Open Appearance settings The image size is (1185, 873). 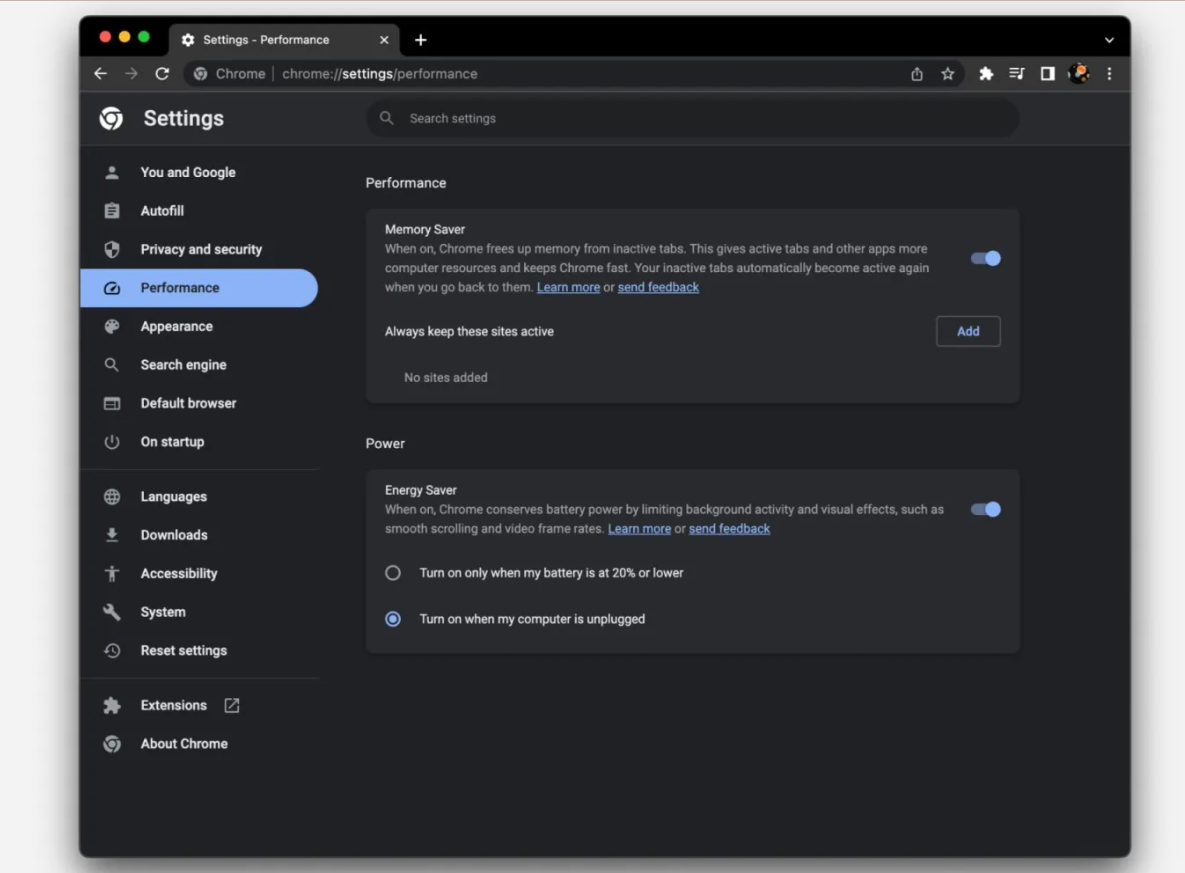[x=199, y=327]
